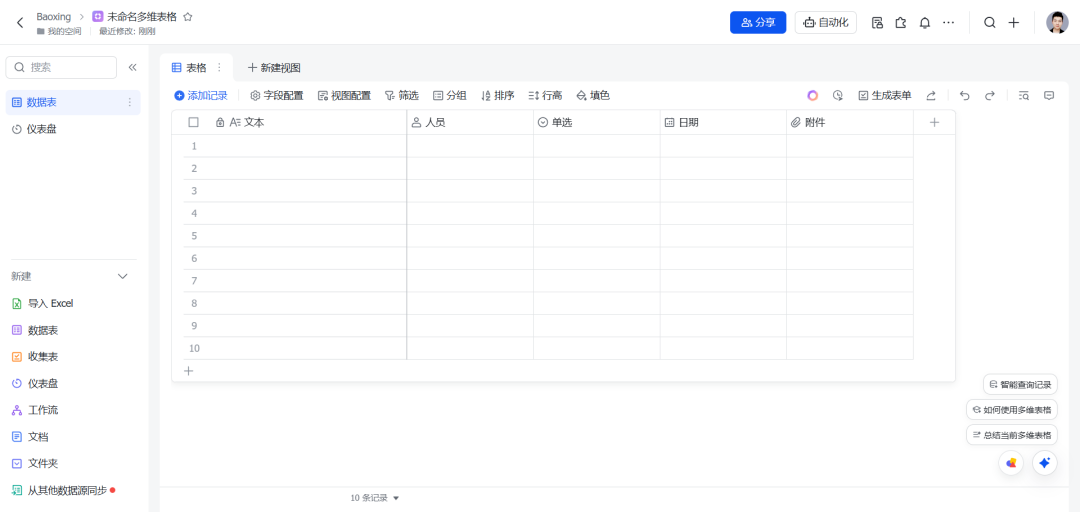The width and height of the screenshot is (1080, 512).
Task: Click the blue 分享 button
Action: coord(758,23)
